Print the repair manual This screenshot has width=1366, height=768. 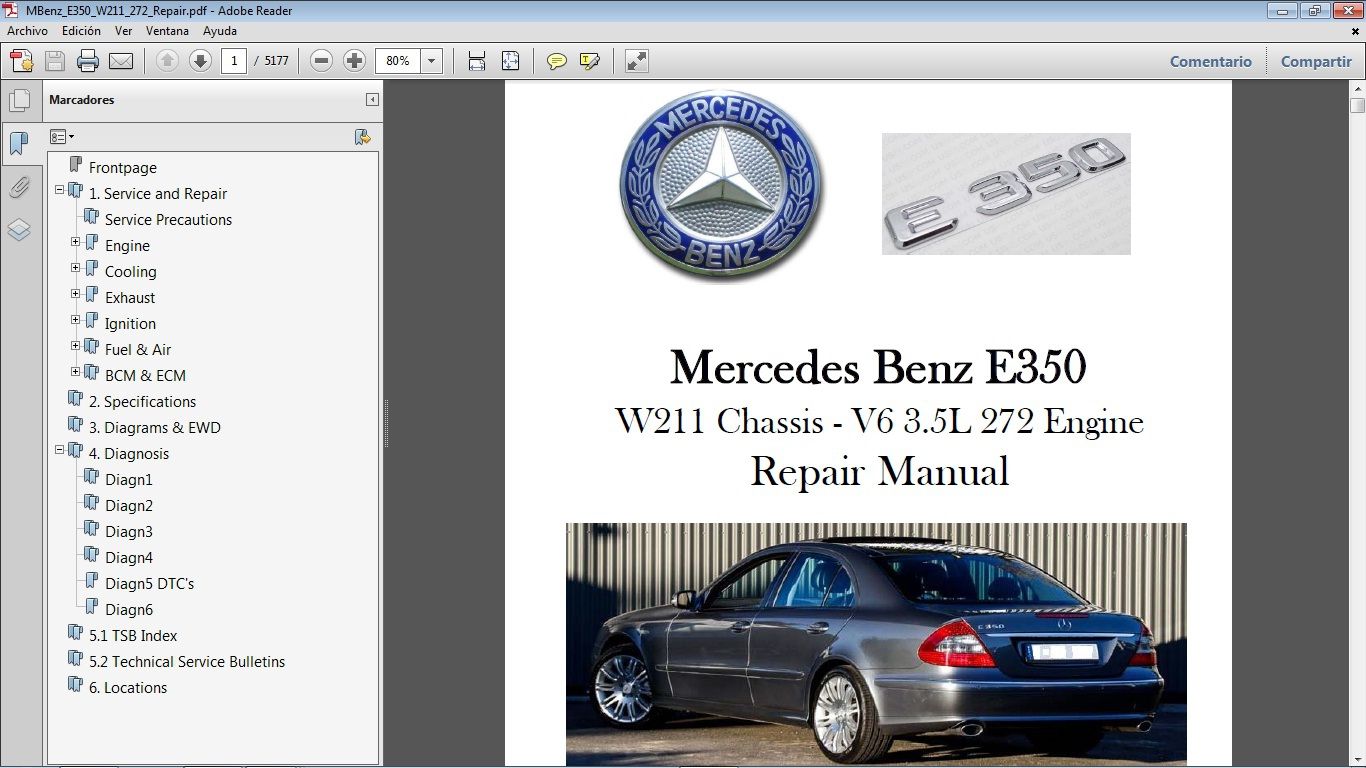[x=88, y=60]
